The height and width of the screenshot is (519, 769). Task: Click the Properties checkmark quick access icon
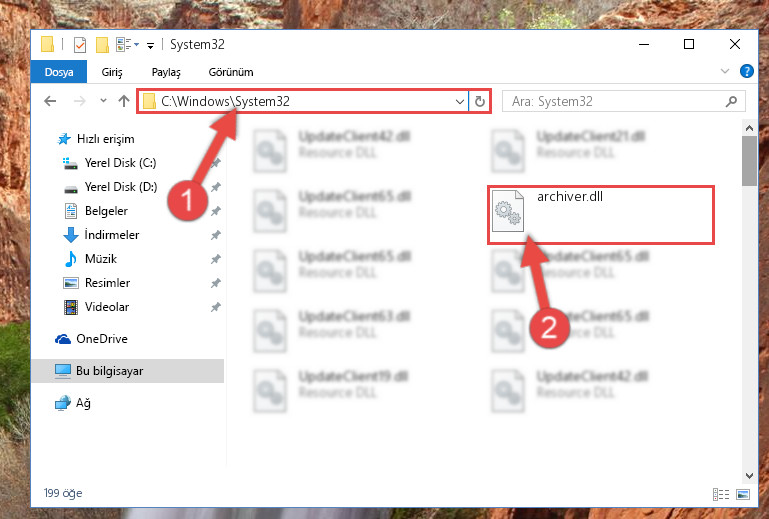(80, 45)
